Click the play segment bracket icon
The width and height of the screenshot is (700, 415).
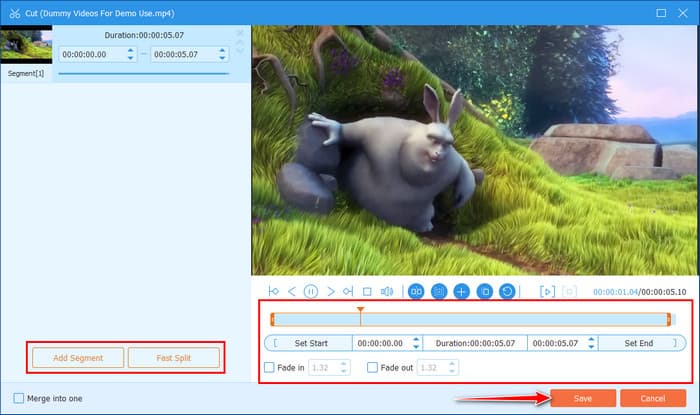pyautogui.click(x=547, y=291)
